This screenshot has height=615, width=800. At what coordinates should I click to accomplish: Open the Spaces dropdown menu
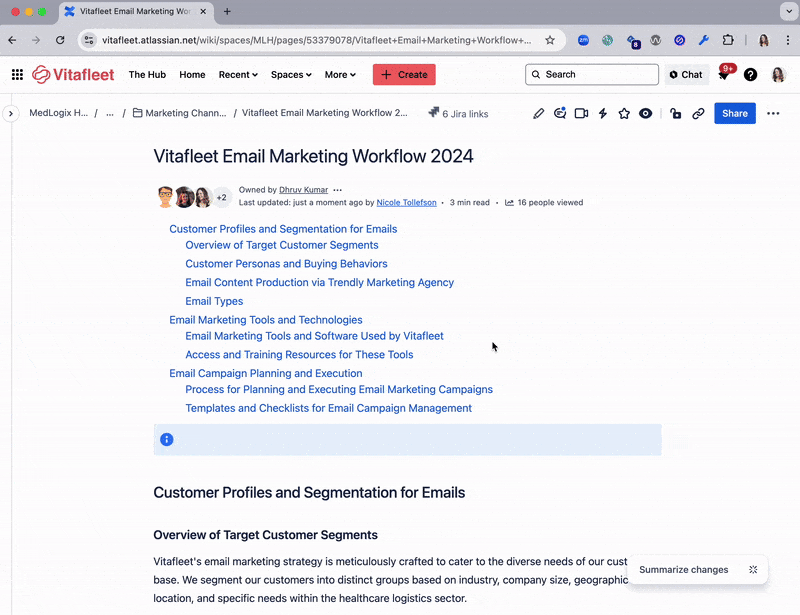point(291,75)
